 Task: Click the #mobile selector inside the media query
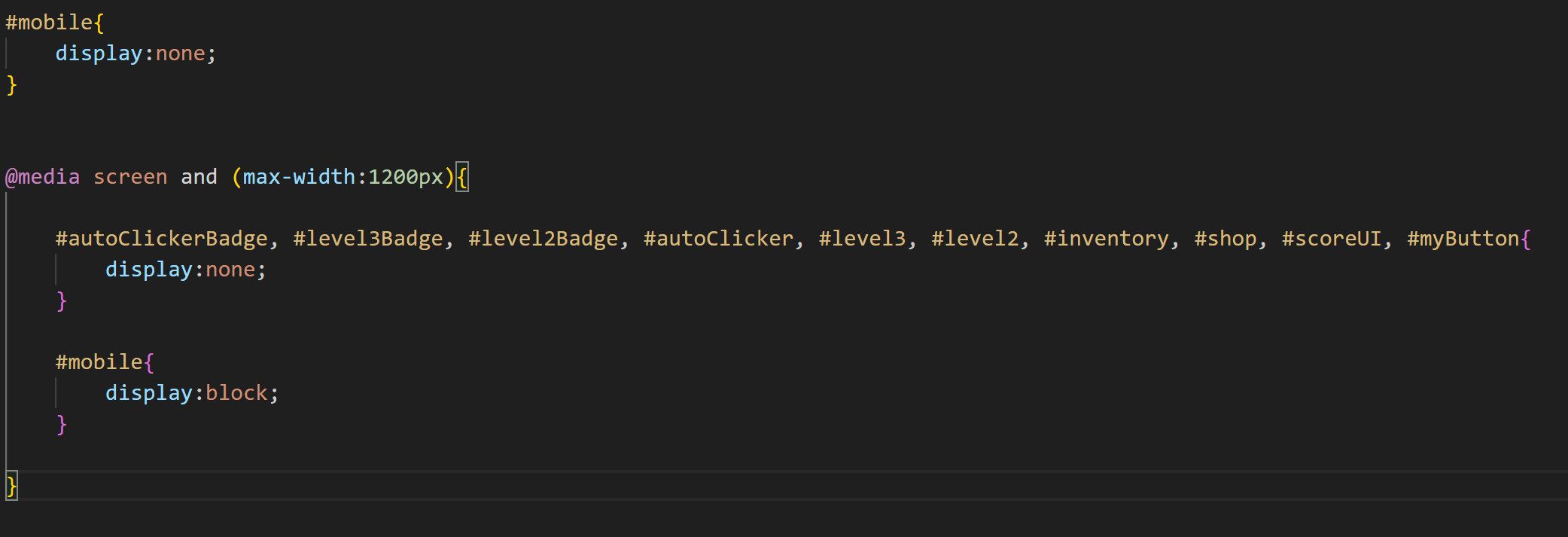(99, 362)
